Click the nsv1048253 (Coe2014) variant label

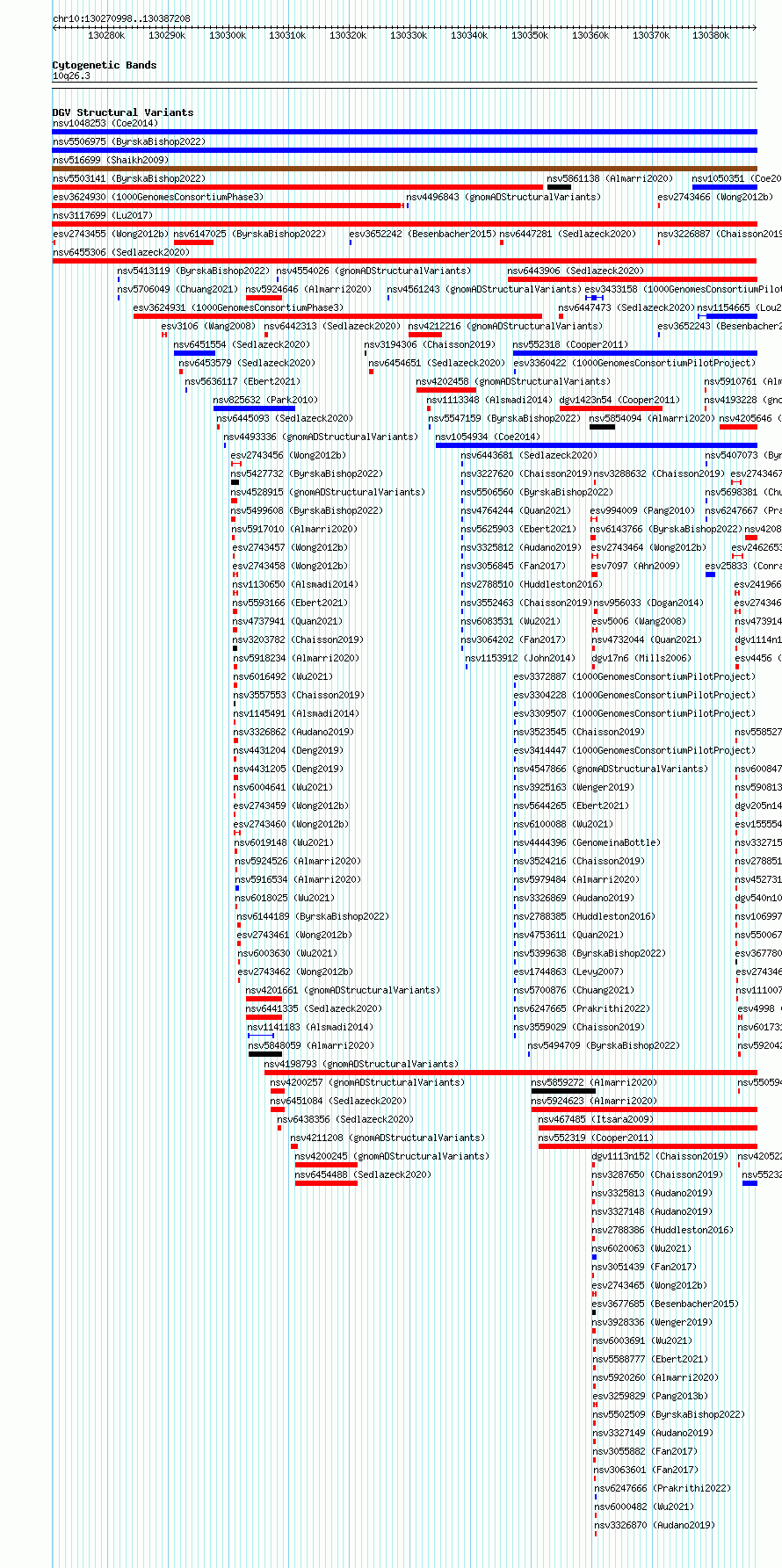(105, 123)
